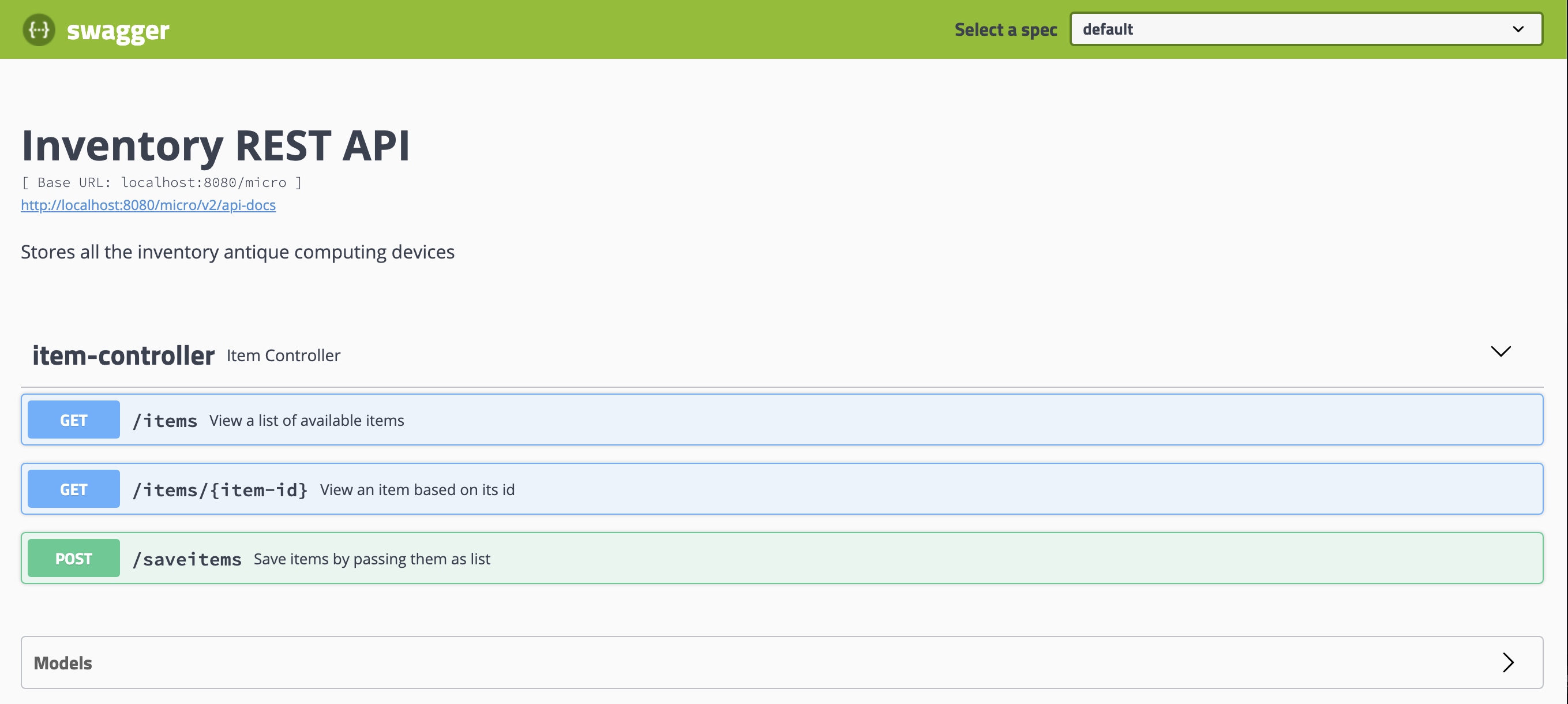Open the api-docs localhost link
The width and height of the screenshot is (1568, 704).
(148, 205)
